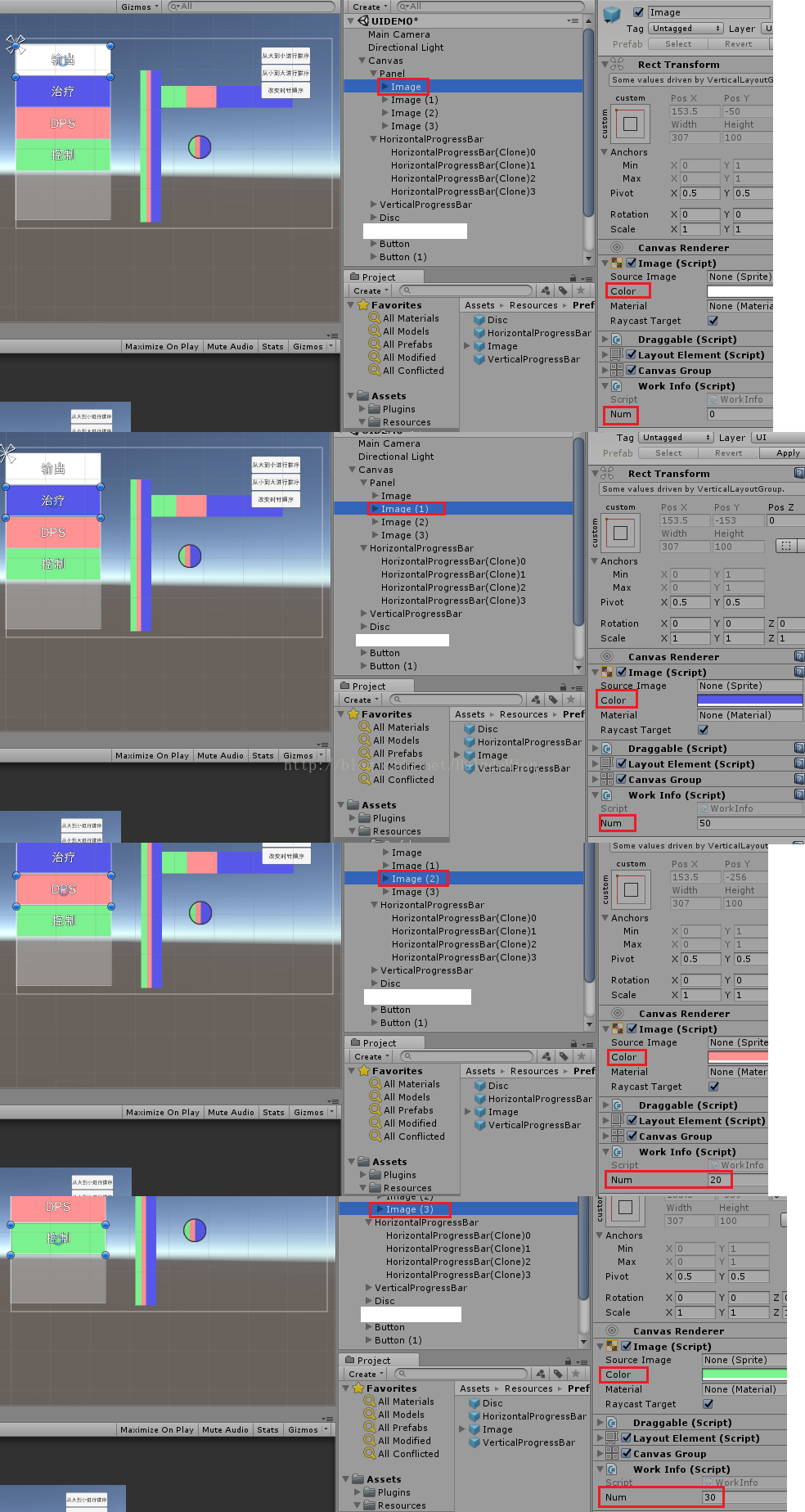Image resolution: width=805 pixels, height=1512 pixels.
Task: Select Disc prefab icon in Num 50 capture
Action: (x=470, y=729)
